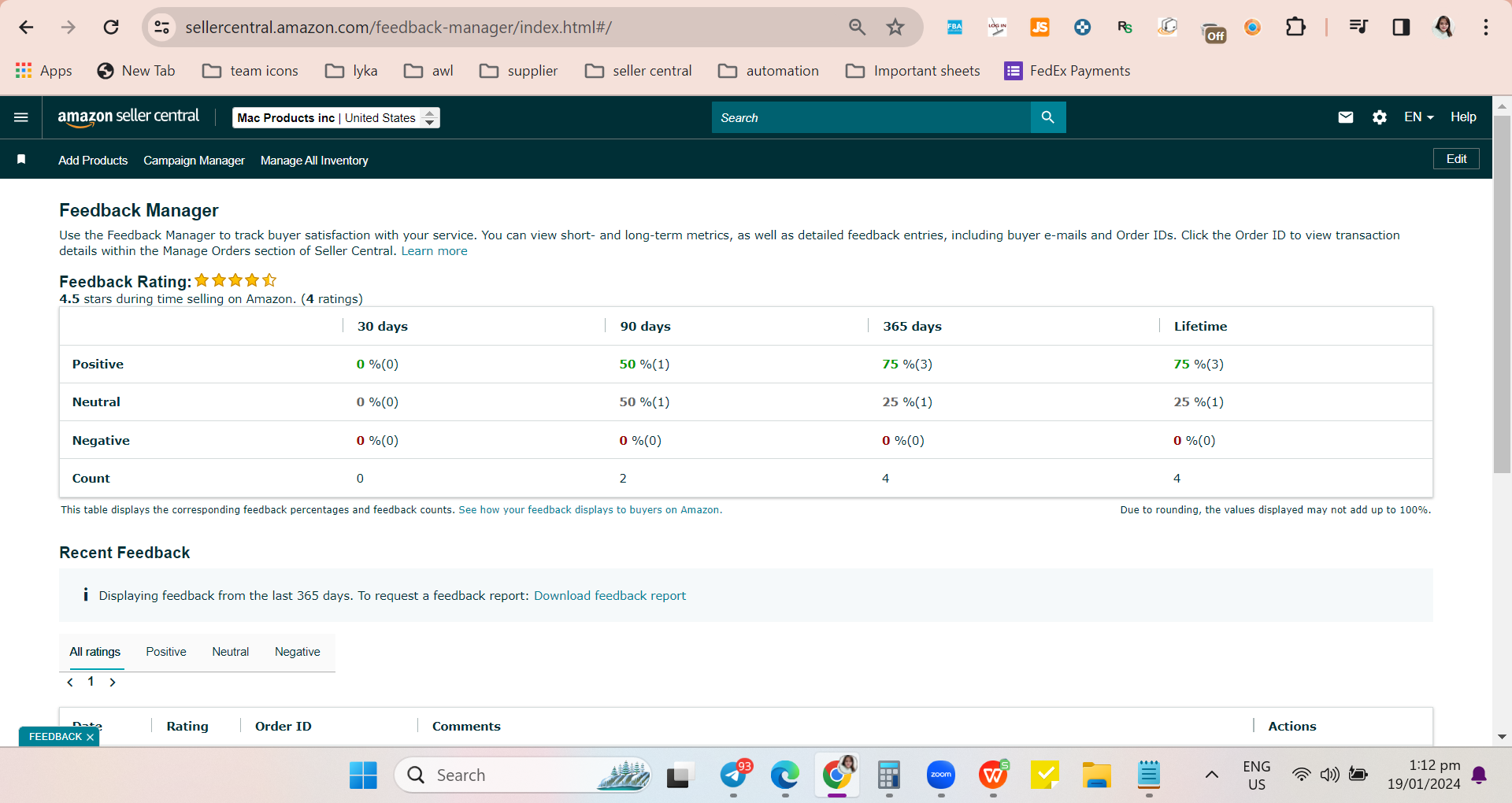Open clock showing 1:12 pm
This screenshot has height=803, width=1512.
1424,775
